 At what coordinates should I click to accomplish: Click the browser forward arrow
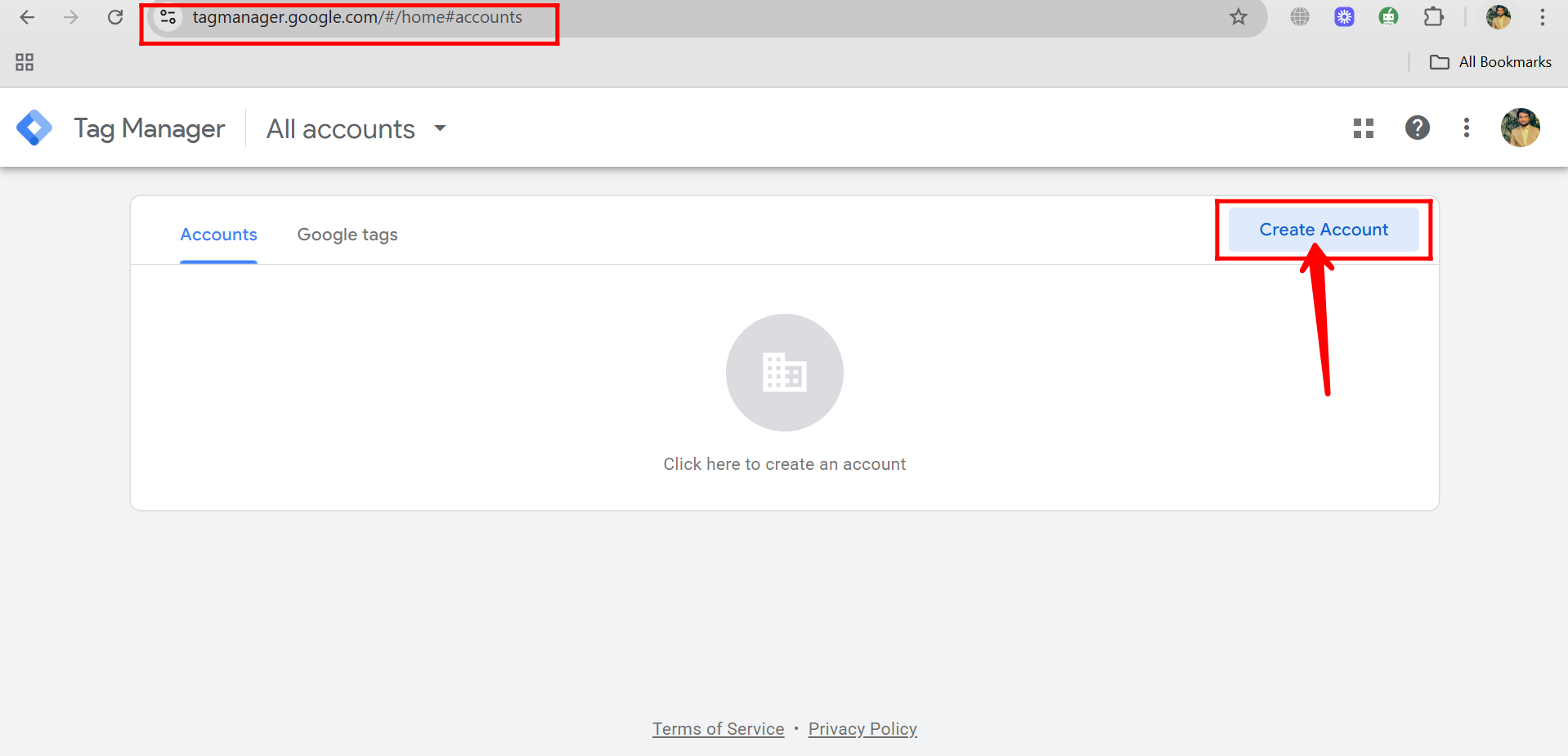tap(71, 17)
